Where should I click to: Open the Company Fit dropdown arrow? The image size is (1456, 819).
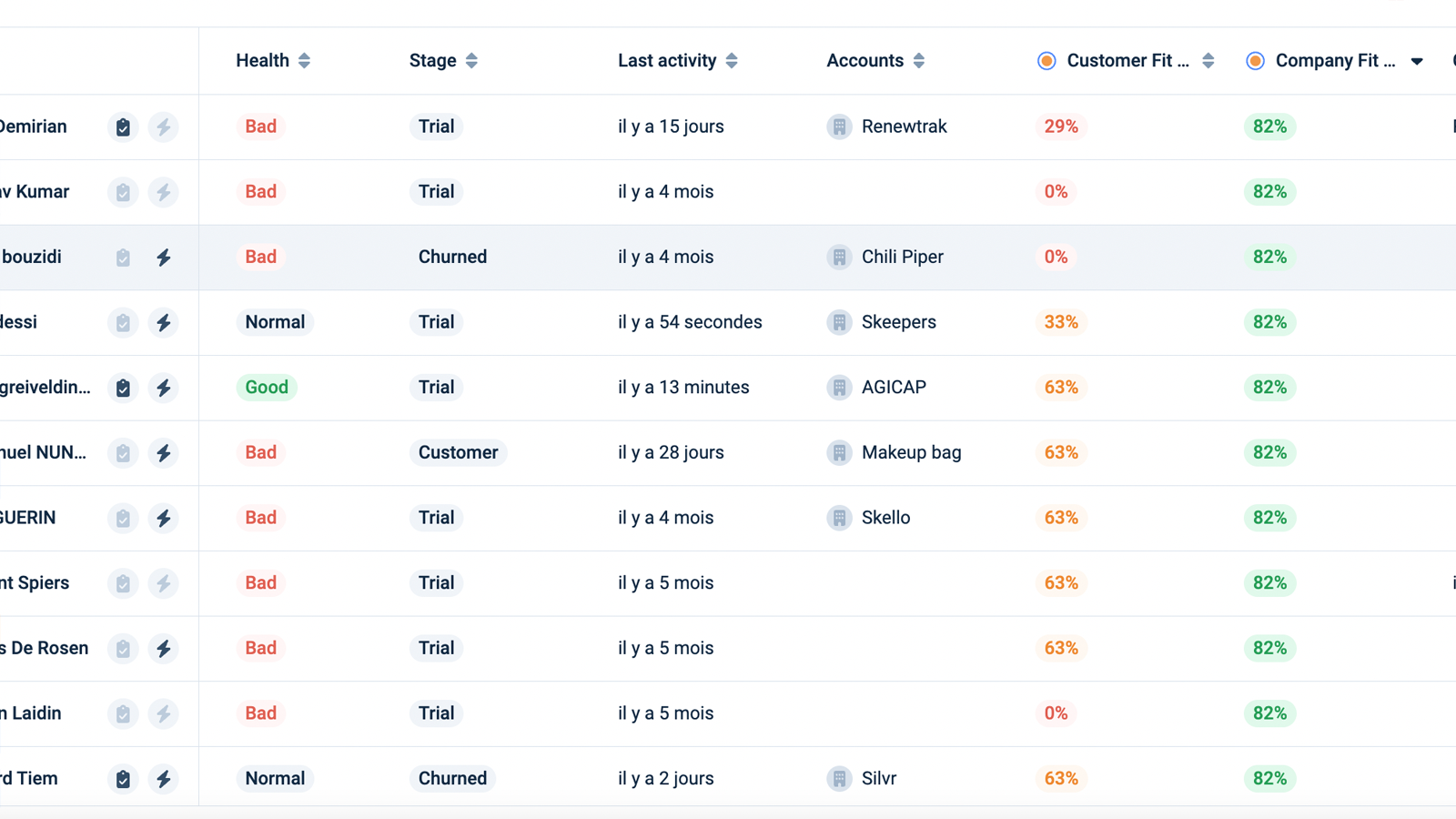(1417, 61)
